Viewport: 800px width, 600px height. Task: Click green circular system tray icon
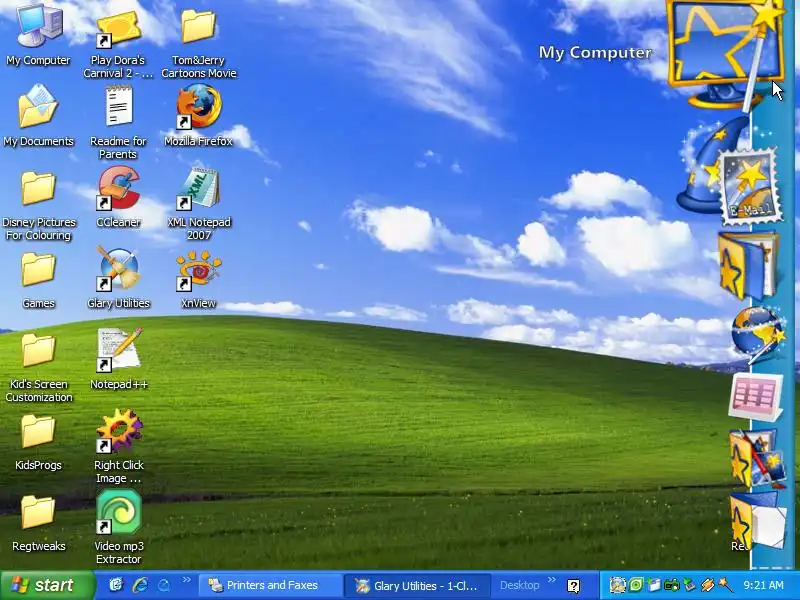[x=636, y=585]
